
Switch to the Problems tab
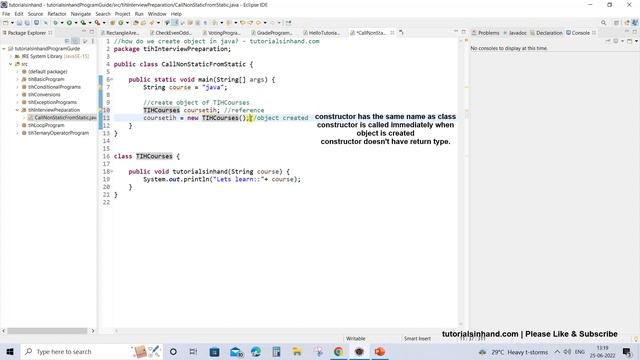(486, 33)
